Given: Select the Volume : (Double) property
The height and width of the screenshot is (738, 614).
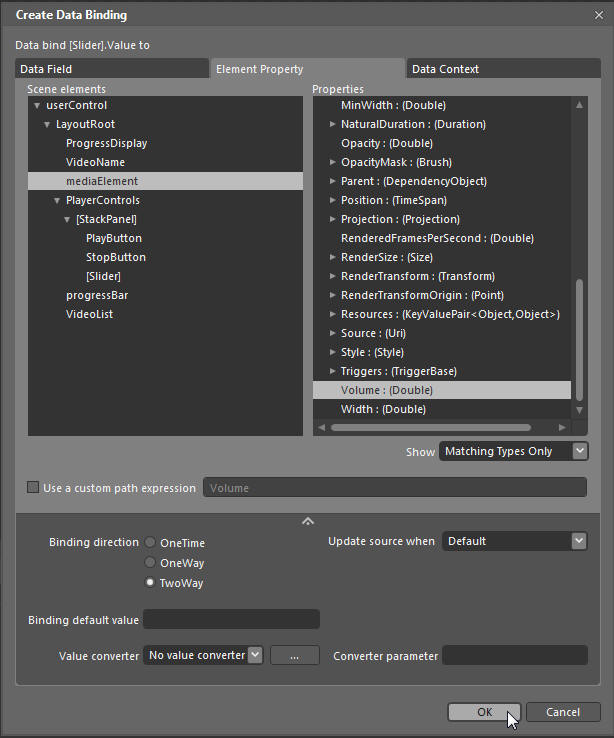Looking at the screenshot, I should tap(442, 390).
